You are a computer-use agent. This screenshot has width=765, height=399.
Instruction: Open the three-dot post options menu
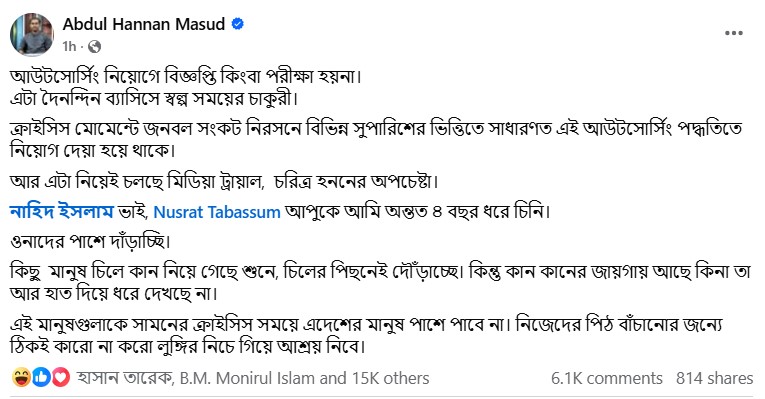tap(733, 33)
